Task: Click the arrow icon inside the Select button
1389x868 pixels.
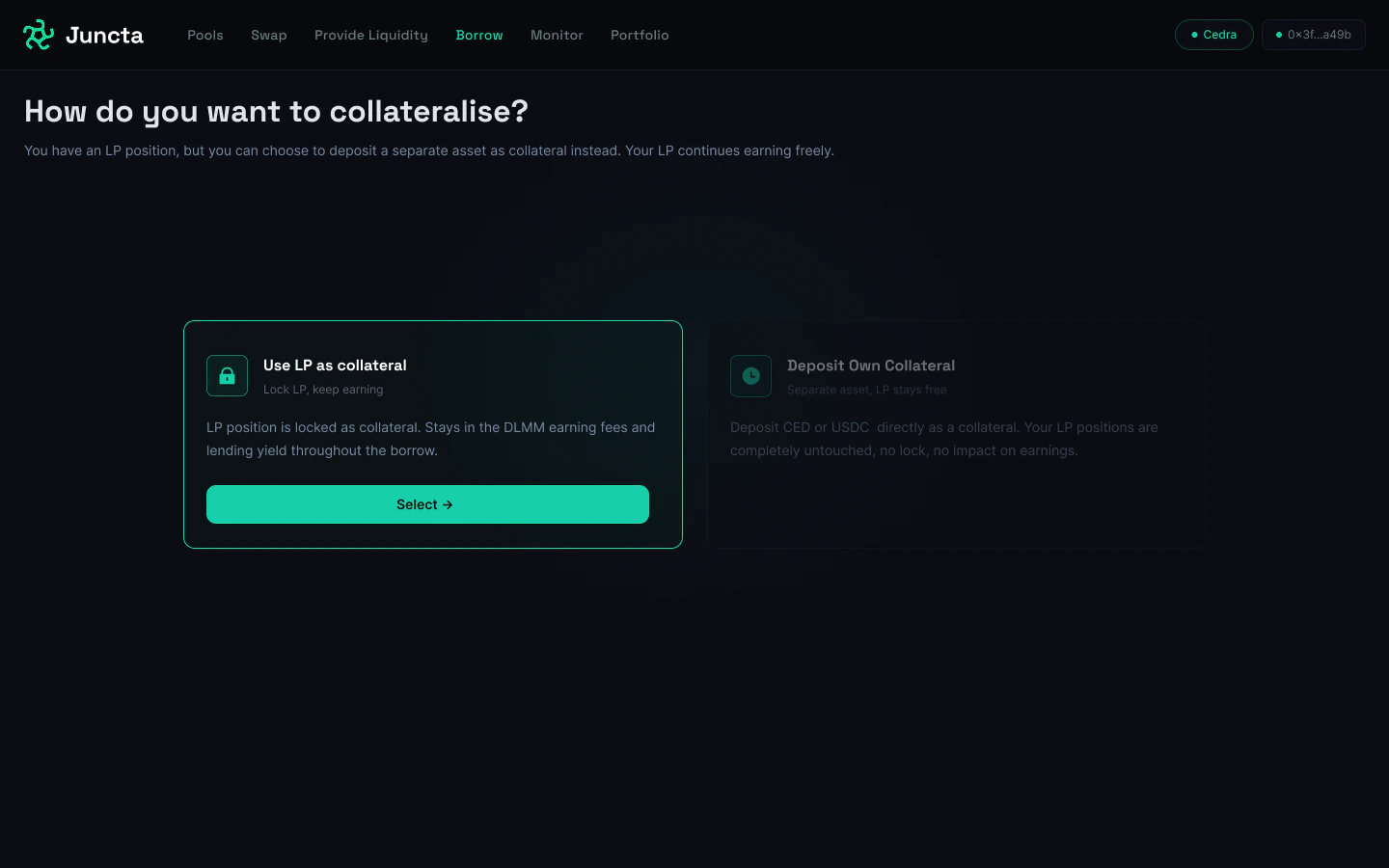Action: [448, 504]
